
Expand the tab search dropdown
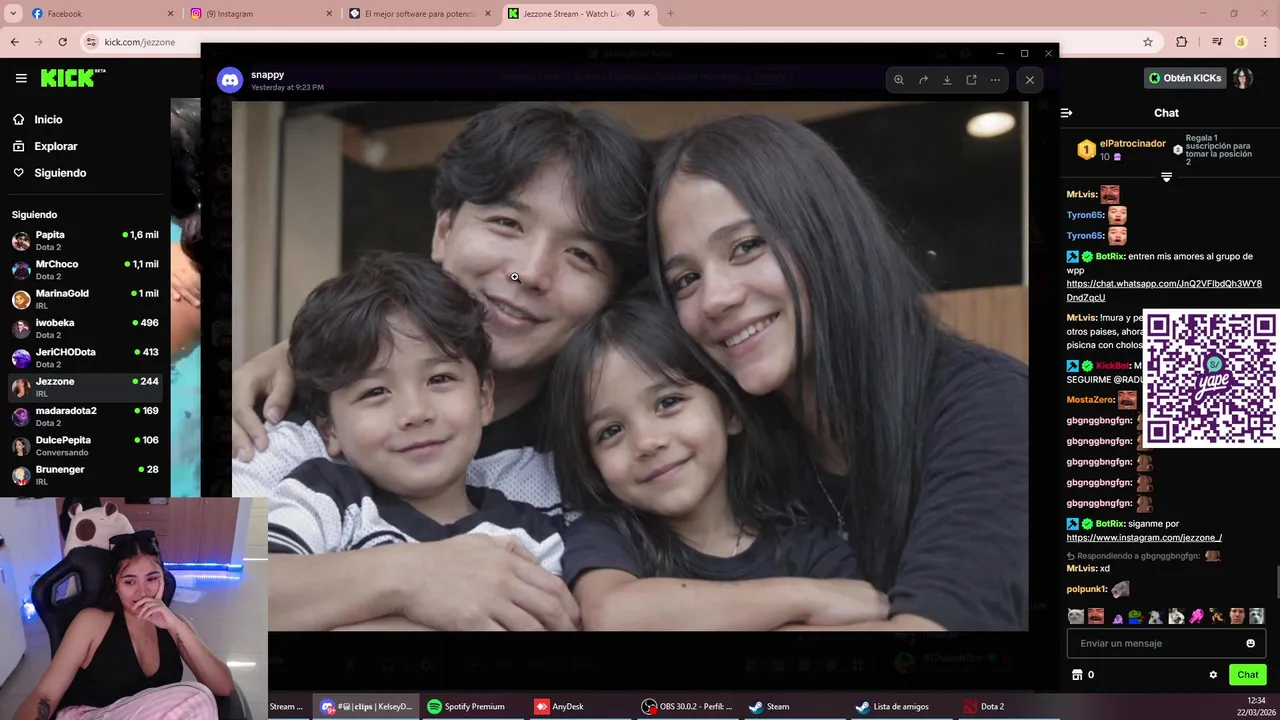pos(13,14)
